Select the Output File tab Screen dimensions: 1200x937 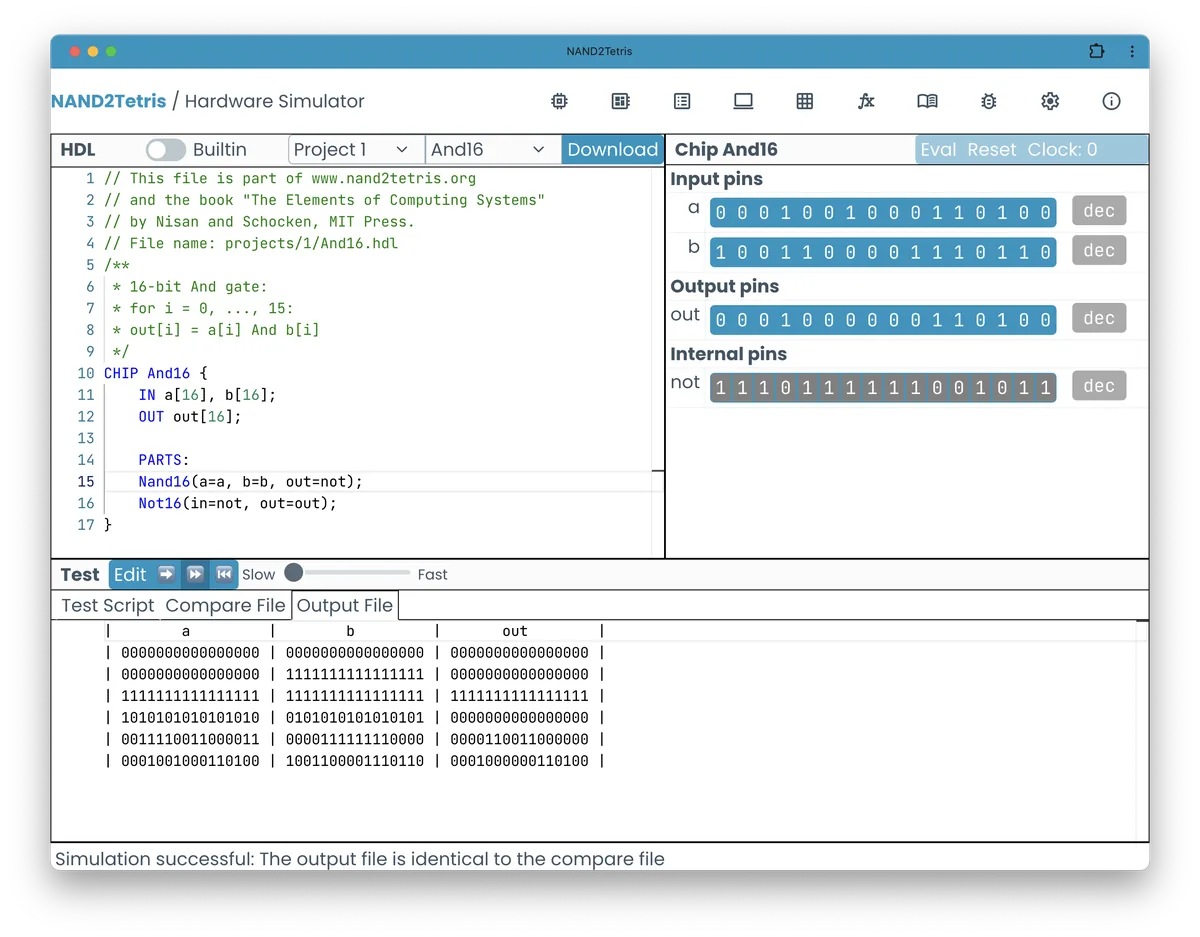coord(345,605)
